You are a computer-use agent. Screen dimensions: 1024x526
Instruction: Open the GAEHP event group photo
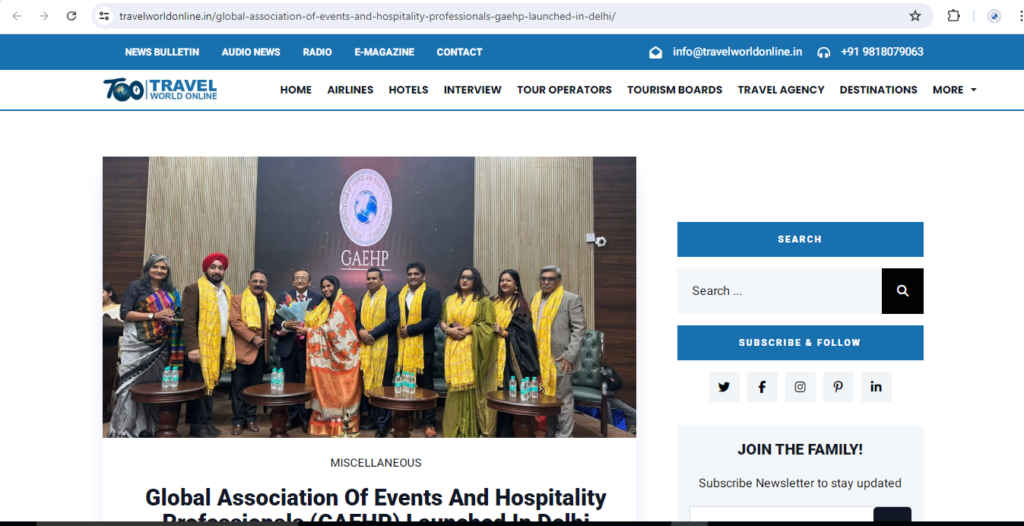click(x=369, y=297)
